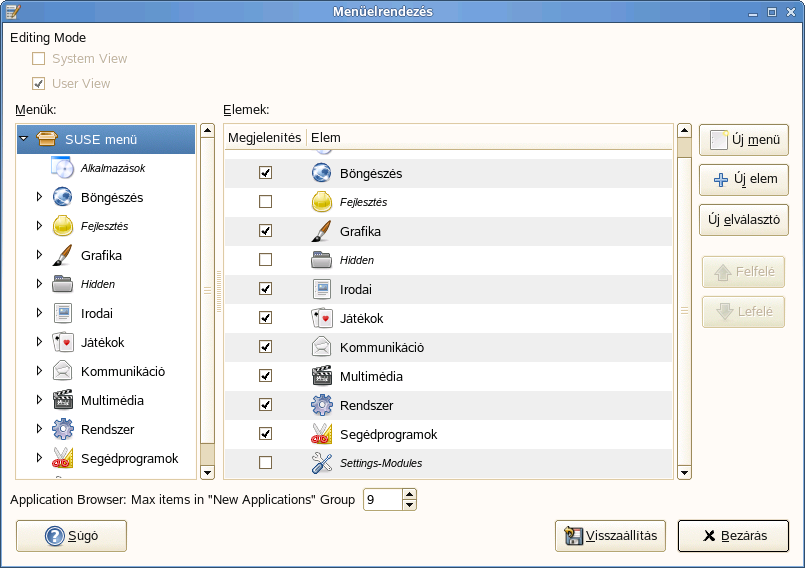This screenshot has width=805, height=568.
Task: Click the Hidden folder icon in Menük tree
Action: click(x=63, y=284)
